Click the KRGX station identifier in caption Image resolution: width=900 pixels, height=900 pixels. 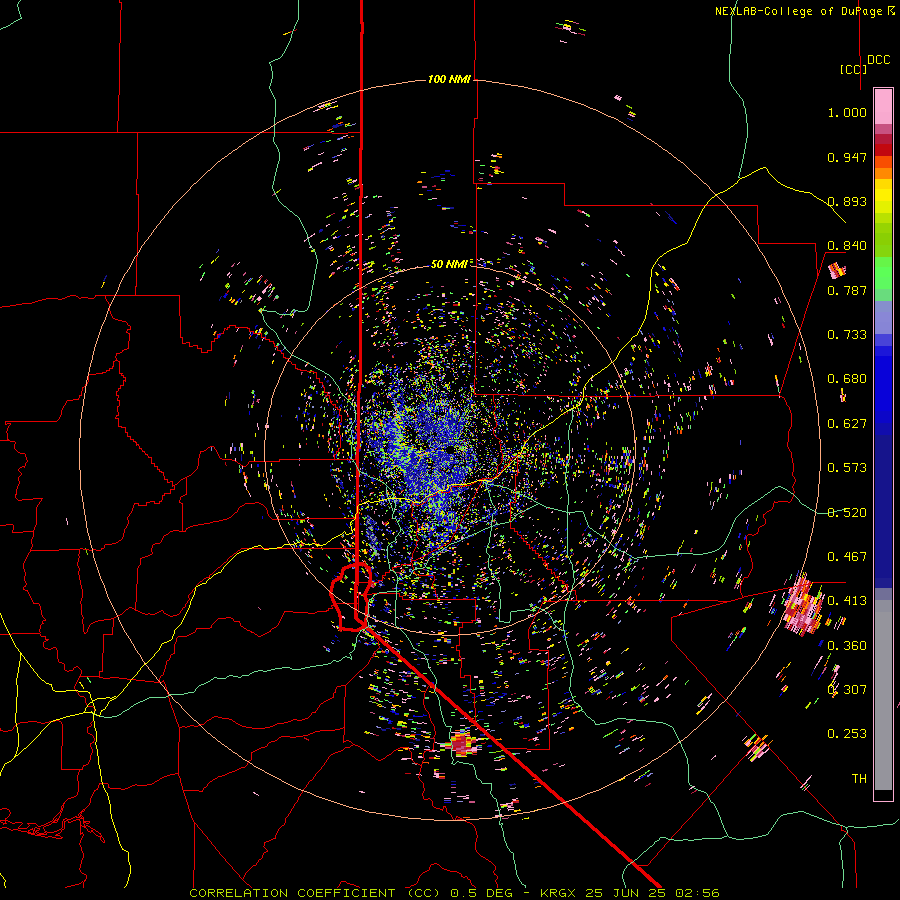pyautogui.click(x=560, y=893)
